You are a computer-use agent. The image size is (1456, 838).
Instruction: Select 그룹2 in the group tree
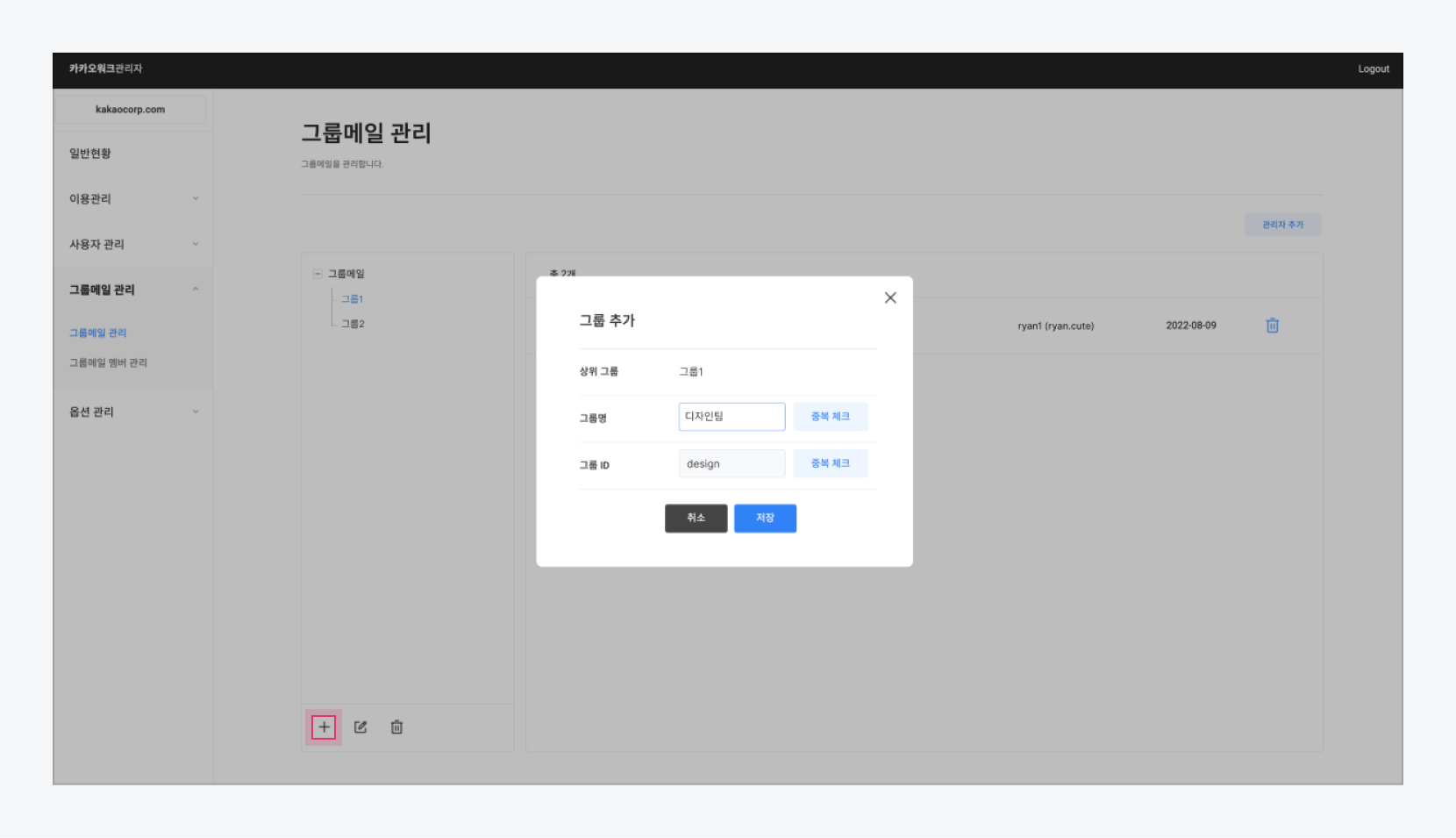(353, 324)
